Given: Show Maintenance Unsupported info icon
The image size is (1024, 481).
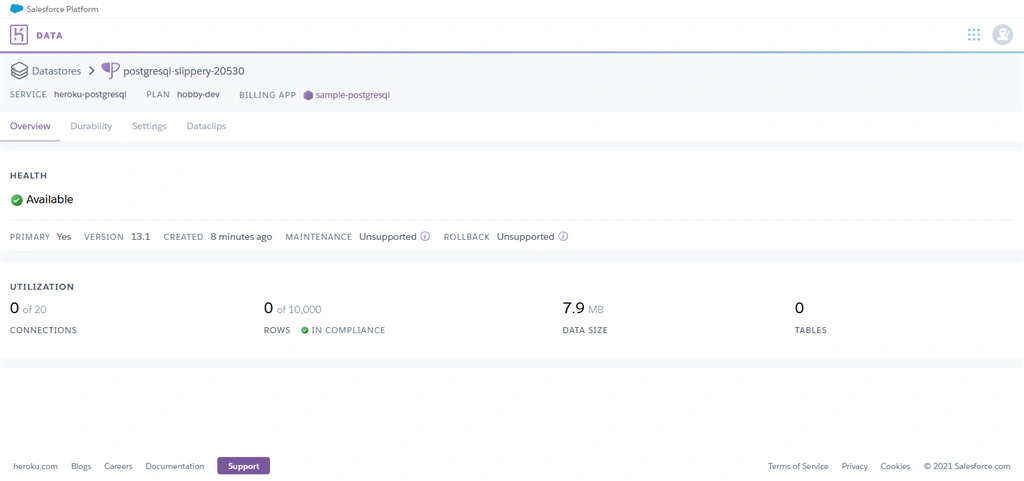Looking at the screenshot, I should coord(425,236).
